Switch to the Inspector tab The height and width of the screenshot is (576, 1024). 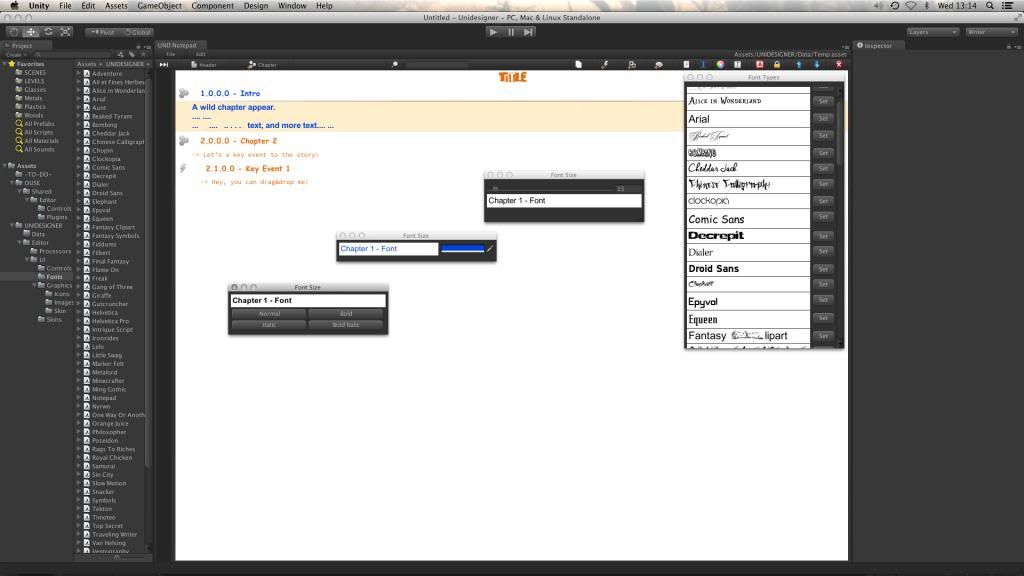pos(877,46)
